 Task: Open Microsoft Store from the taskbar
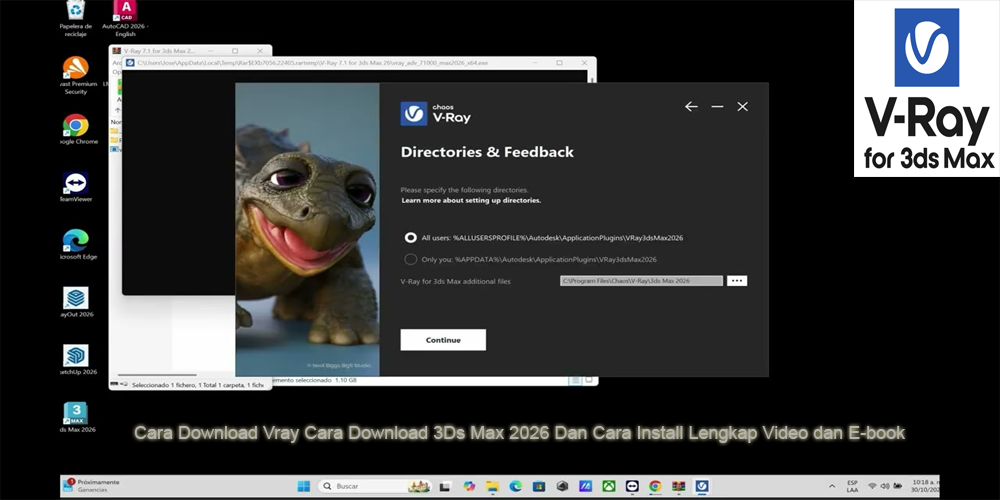pyautogui.click(x=539, y=486)
